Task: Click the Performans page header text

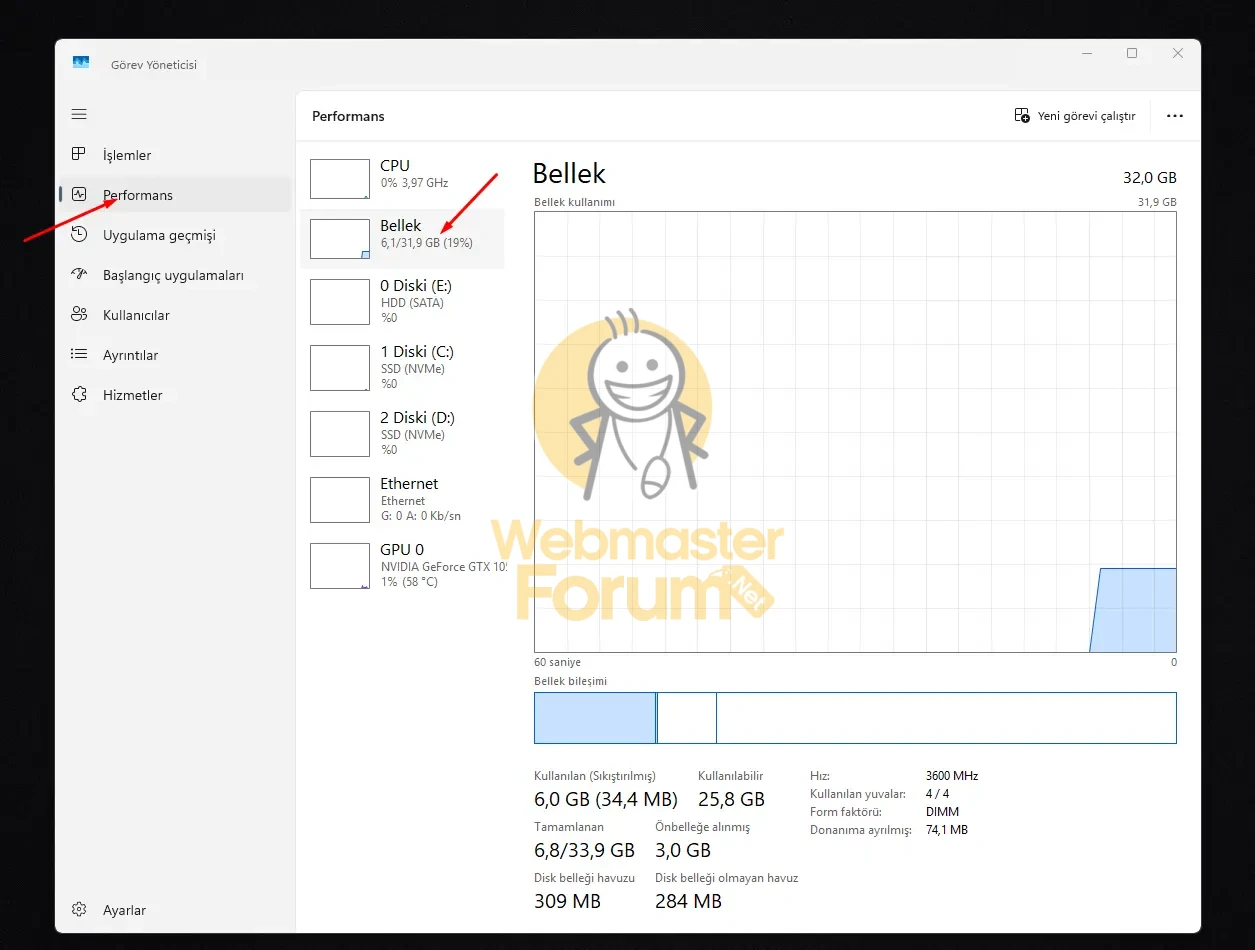Action: [348, 116]
